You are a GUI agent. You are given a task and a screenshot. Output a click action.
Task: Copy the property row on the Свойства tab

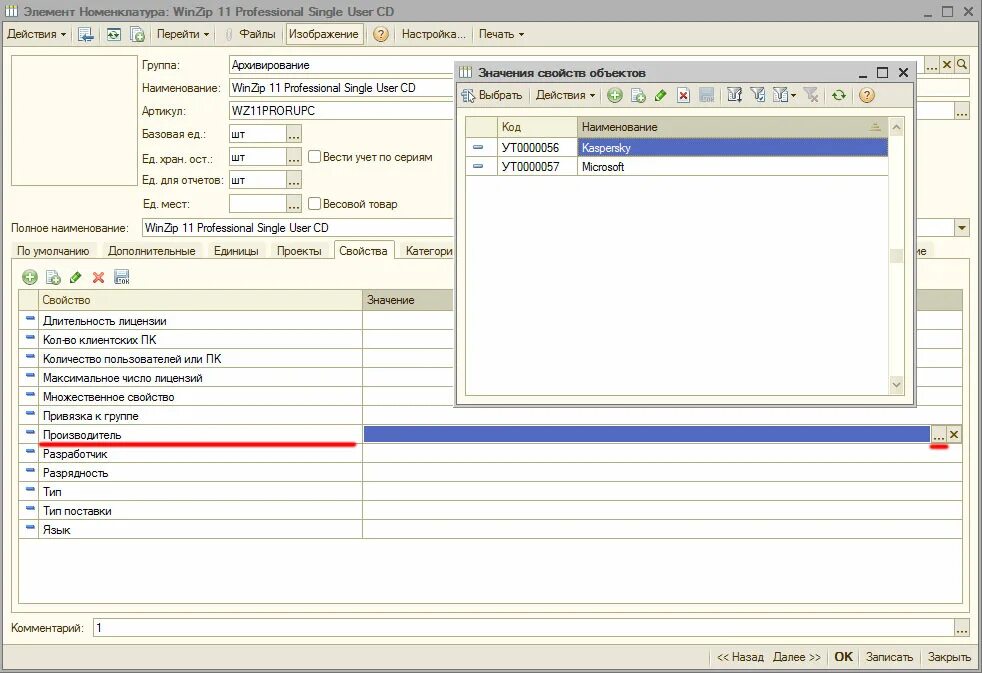(54, 277)
